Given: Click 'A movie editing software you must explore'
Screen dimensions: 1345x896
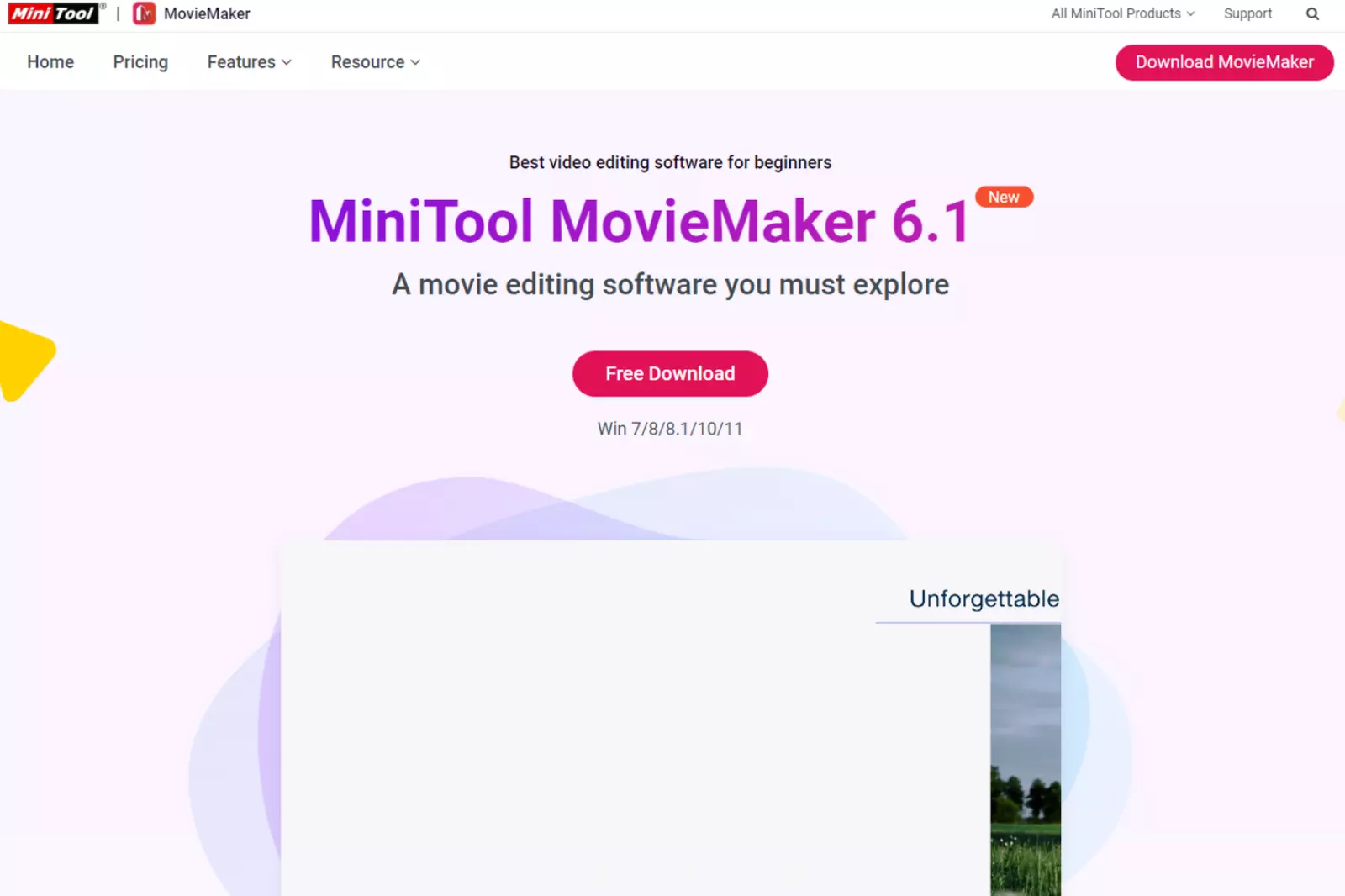Looking at the screenshot, I should coord(670,285).
